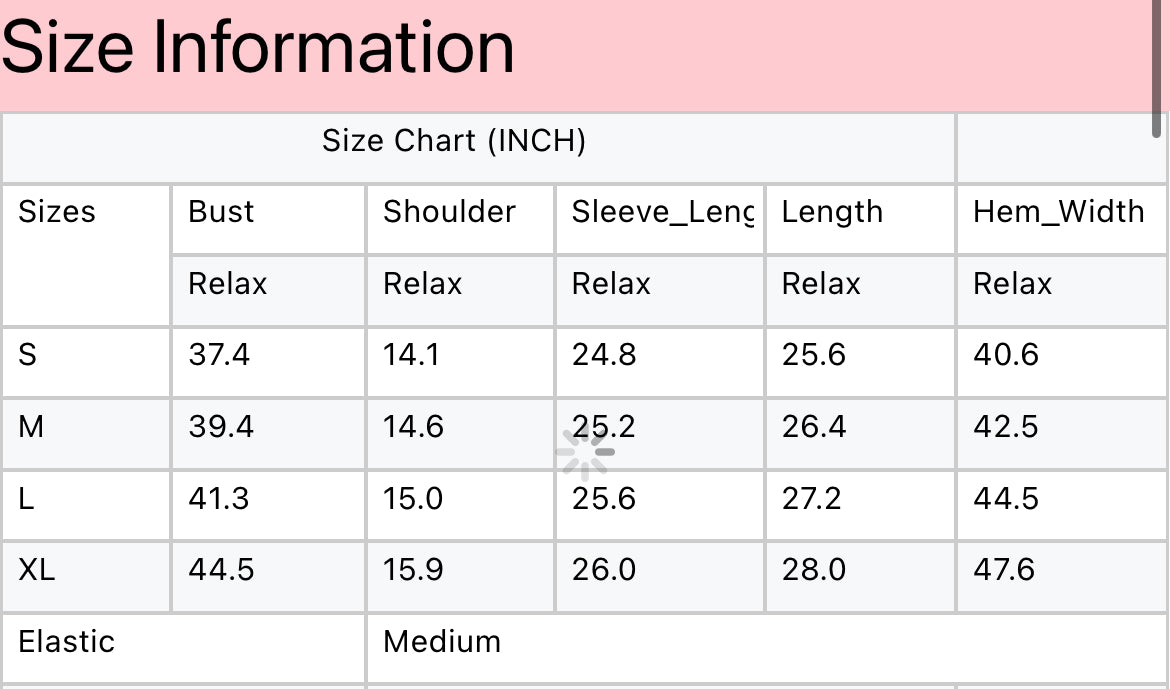Select the size XL row label
The width and height of the screenshot is (1170, 689).
[x=37, y=570]
